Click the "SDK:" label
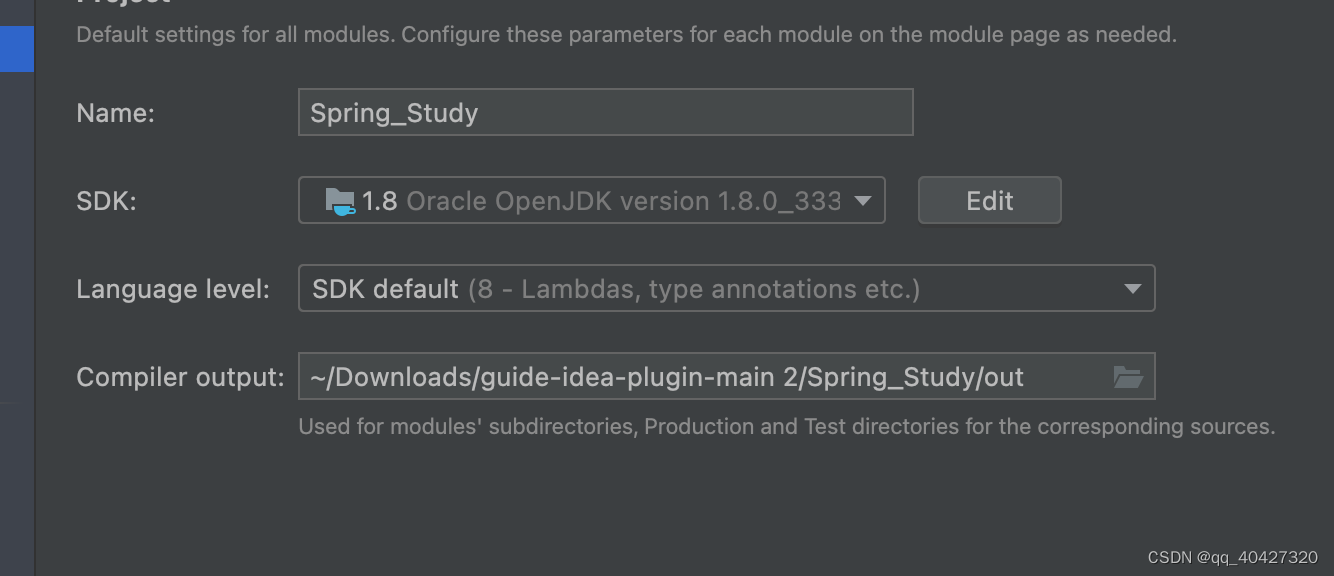This screenshot has height=576, width=1334. [x=106, y=201]
